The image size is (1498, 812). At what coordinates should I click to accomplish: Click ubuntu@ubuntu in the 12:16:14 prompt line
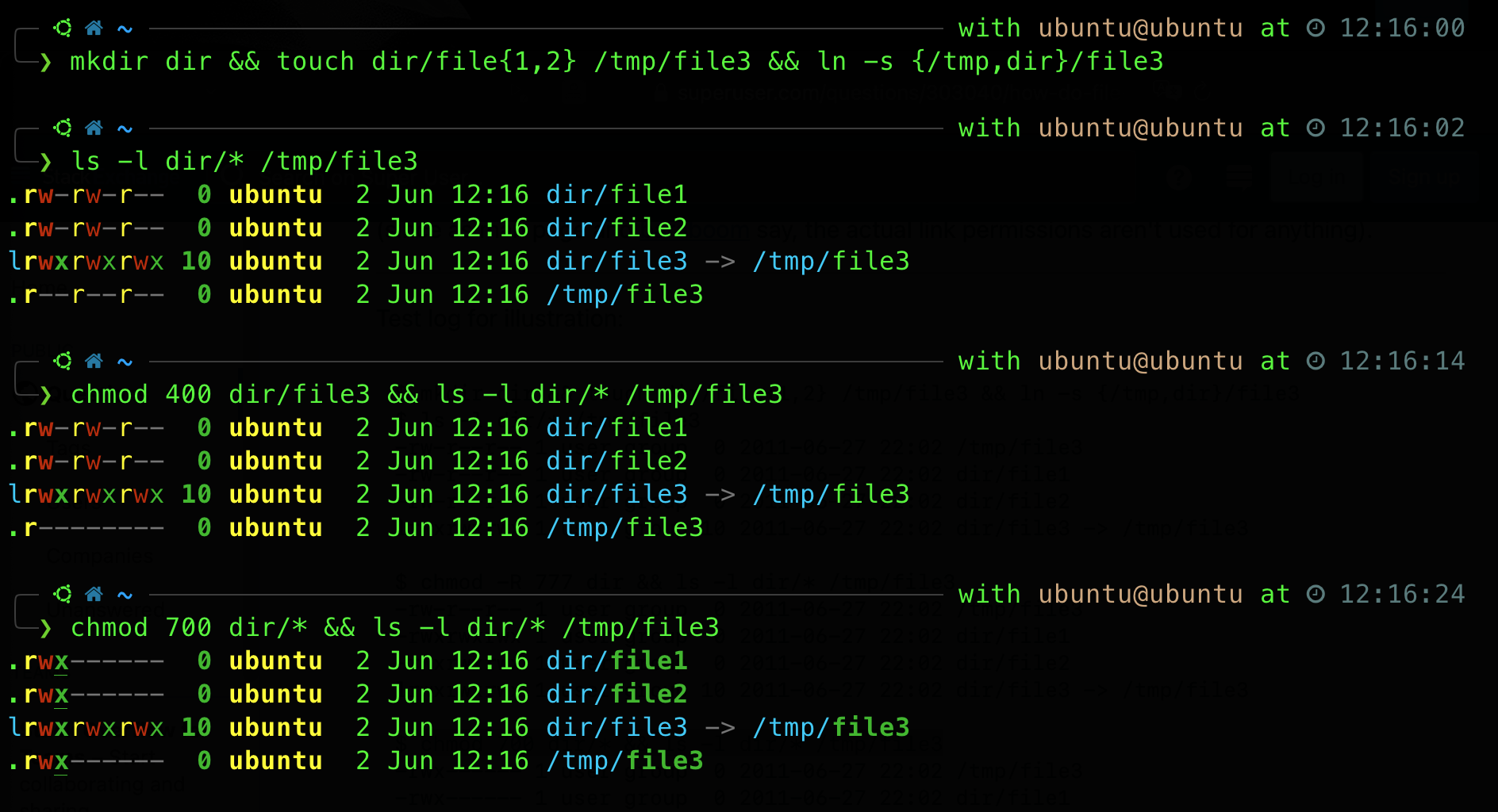tap(1140, 362)
